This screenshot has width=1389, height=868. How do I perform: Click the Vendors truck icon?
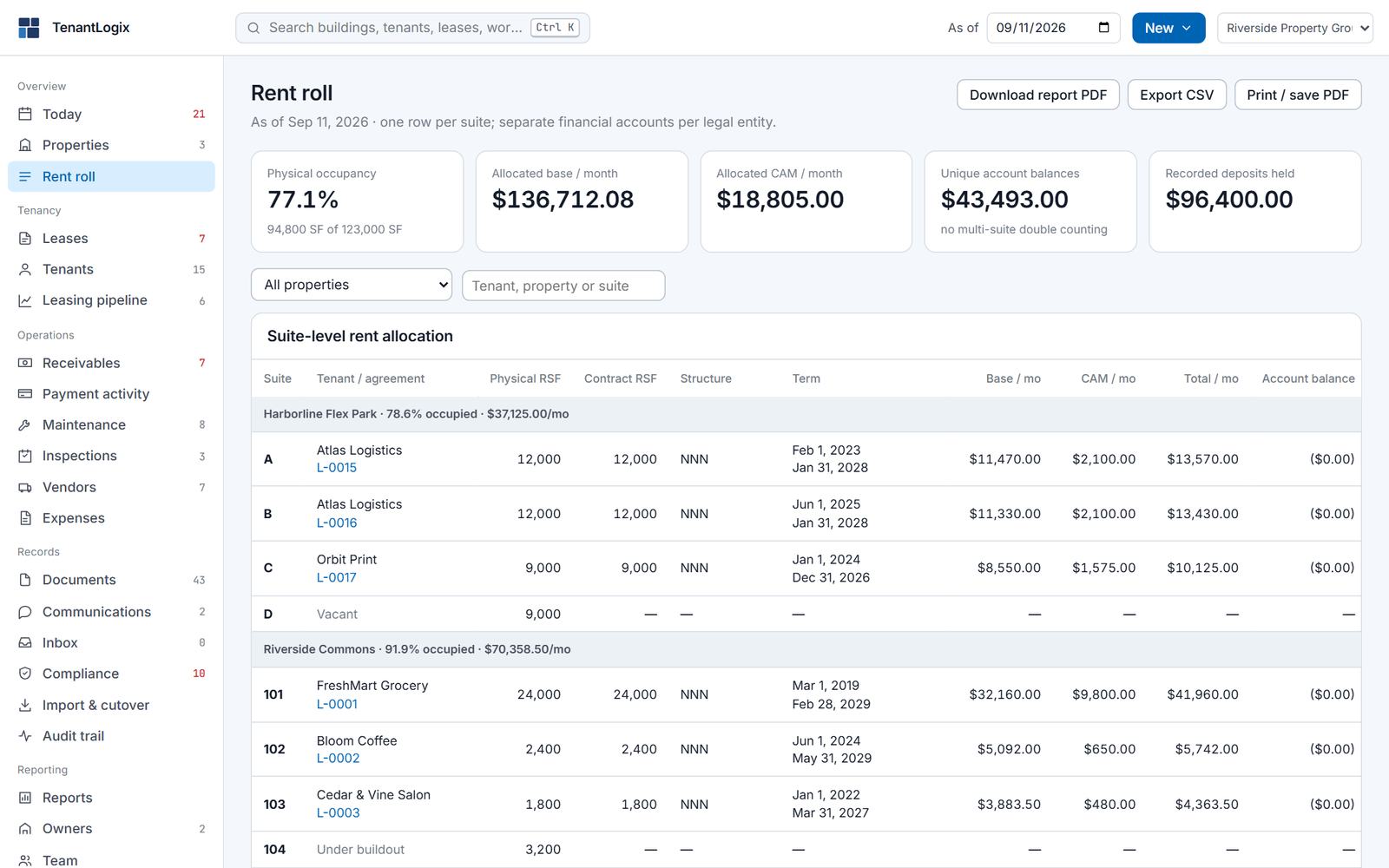pyautogui.click(x=25, y=487)
